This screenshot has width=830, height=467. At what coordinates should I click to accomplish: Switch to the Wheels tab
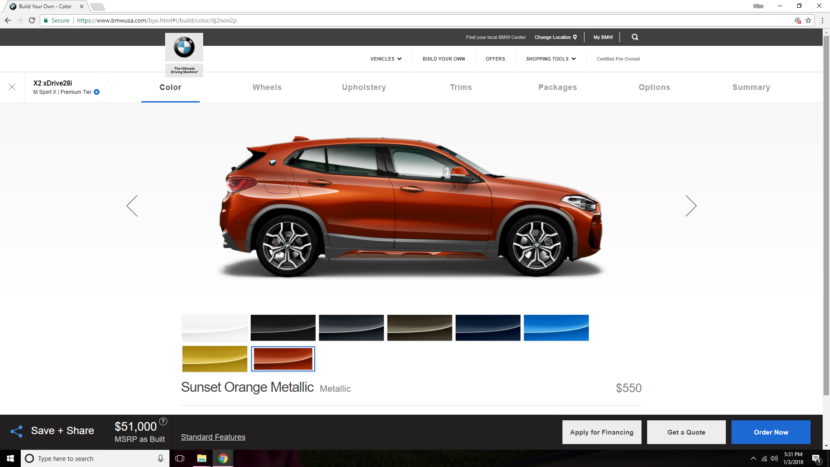pyautogui.click(x=267, y=87)
